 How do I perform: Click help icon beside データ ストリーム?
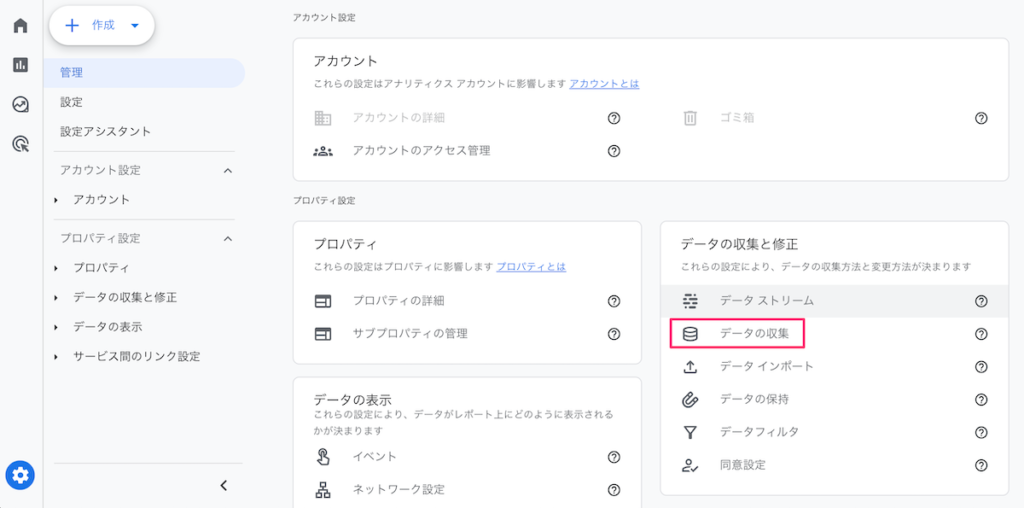point(981,301)
